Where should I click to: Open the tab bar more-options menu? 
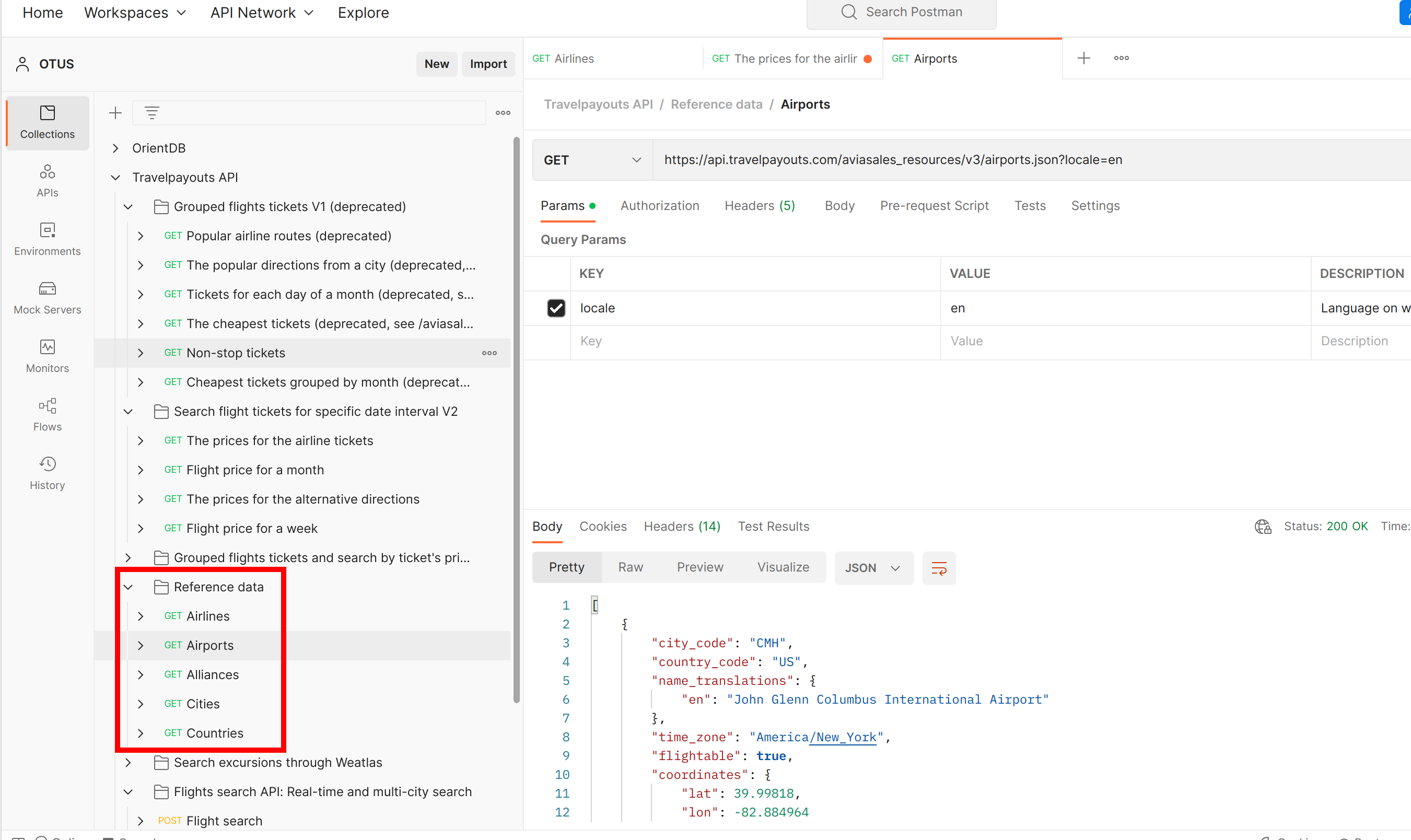click(x=1121, y=58)
